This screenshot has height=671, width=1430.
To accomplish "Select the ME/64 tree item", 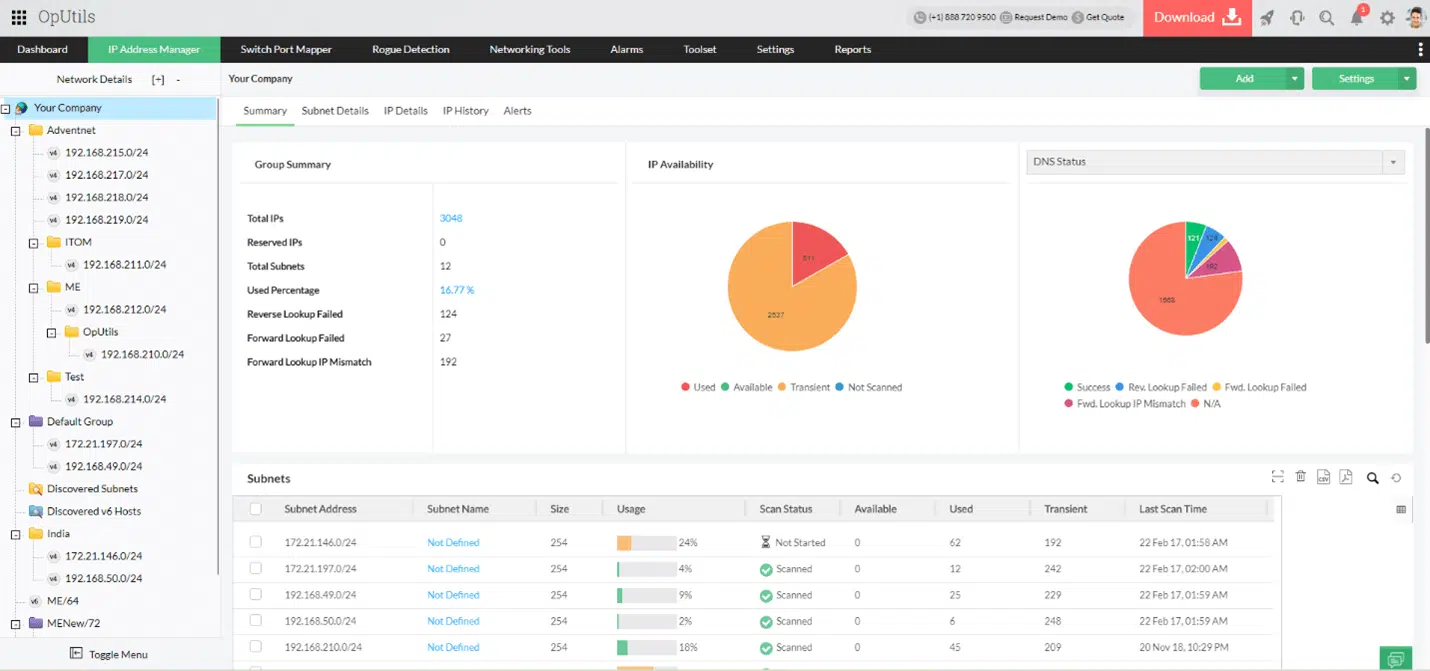I will coord(62,601).
